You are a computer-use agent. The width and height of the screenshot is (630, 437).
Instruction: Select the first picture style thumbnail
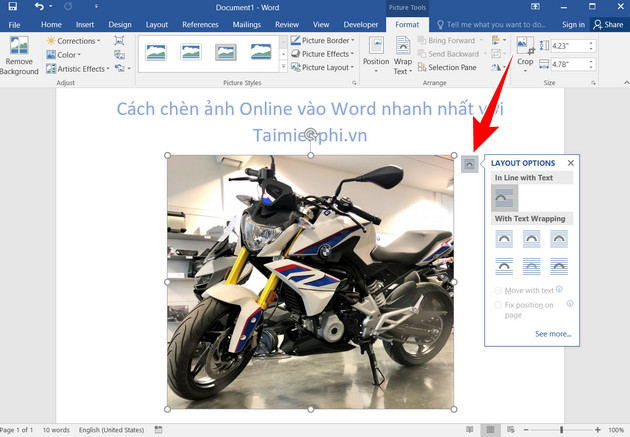click(x=156, y=52)
